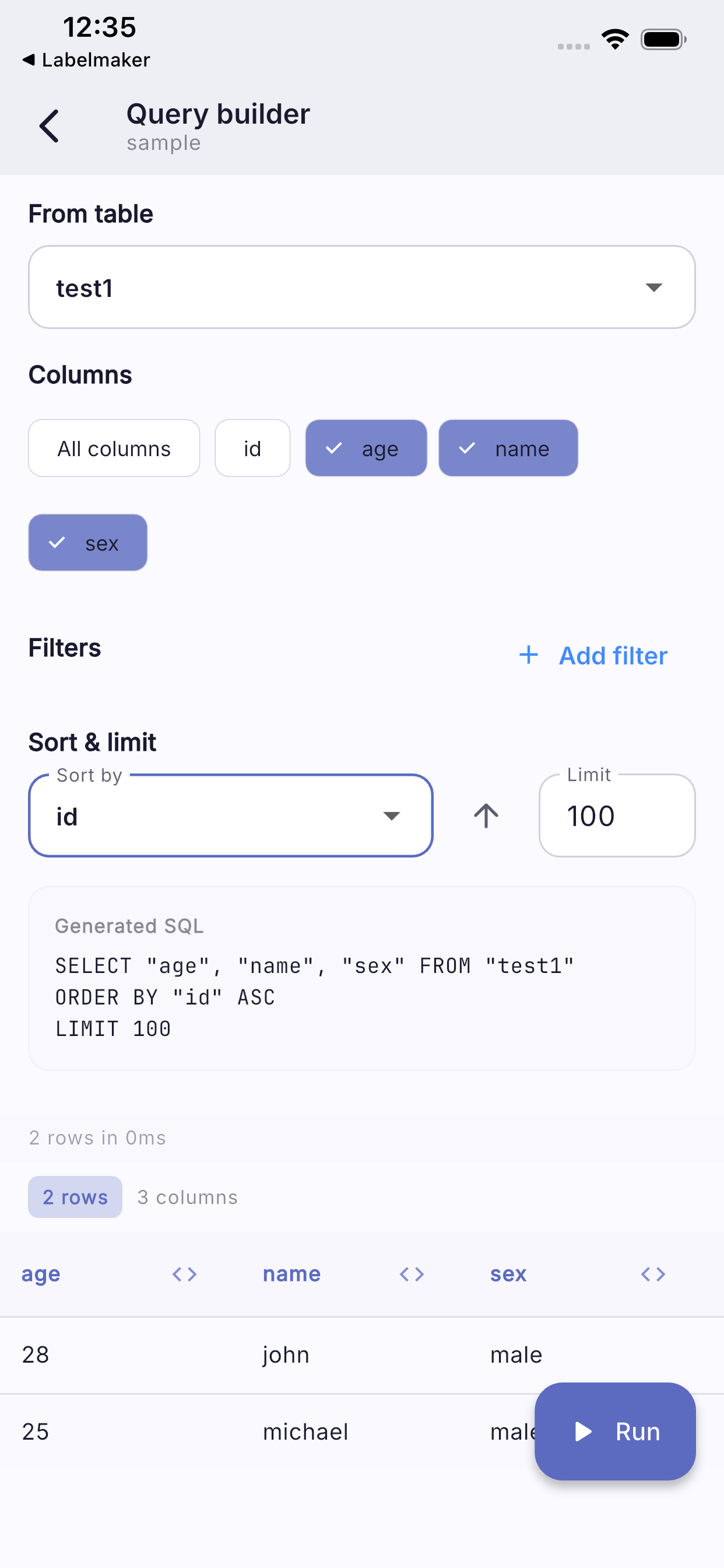The image size is (724, 1568).
Task: Click the plus icon beside Add filter
Action: (529, 655)
